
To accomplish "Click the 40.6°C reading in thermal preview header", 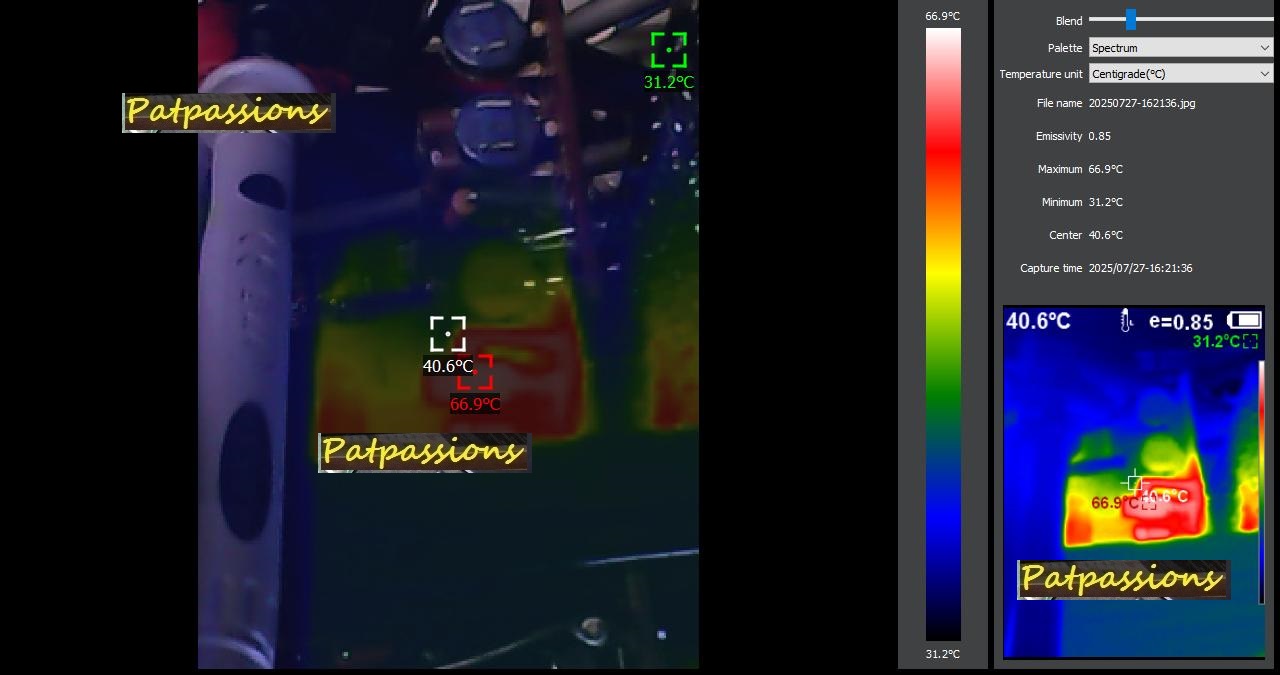I will (x=1038, y=321).
